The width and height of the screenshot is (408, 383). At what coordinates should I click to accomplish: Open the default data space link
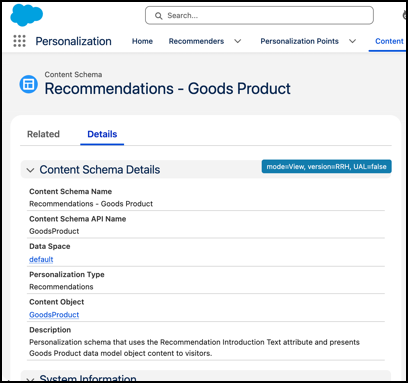click(41, 259)
